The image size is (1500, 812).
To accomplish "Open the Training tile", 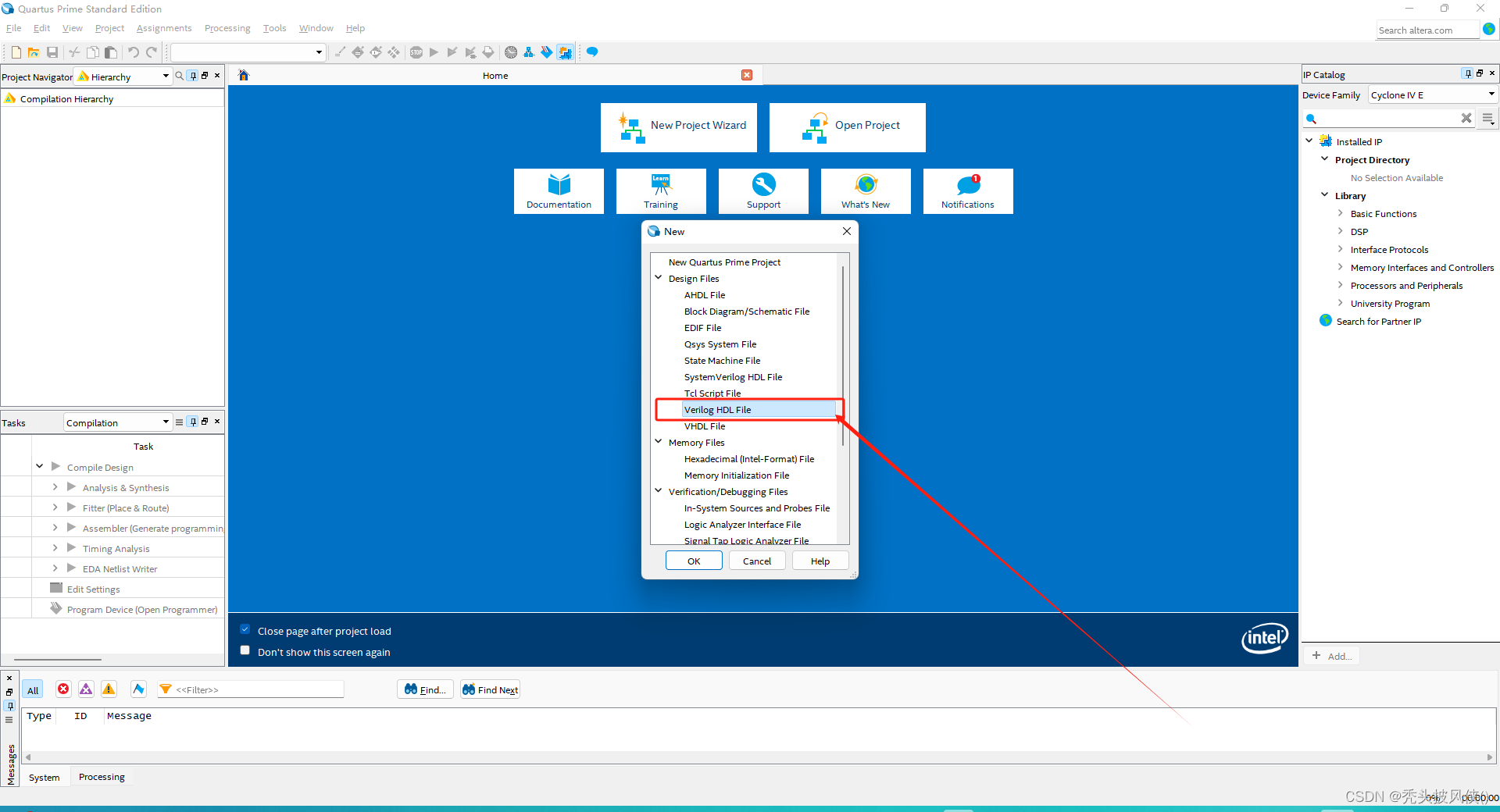I will [661, 191].
